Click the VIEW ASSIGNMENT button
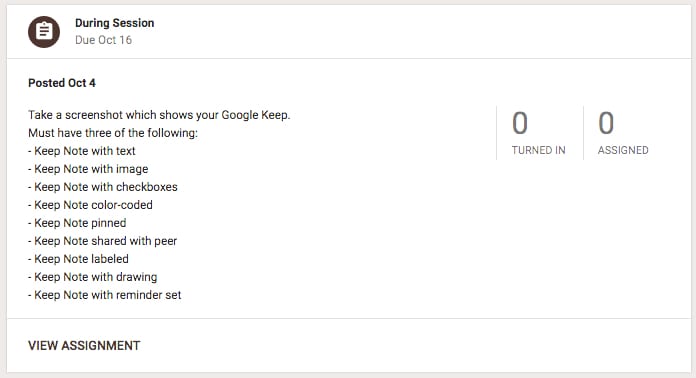The width and height of the screenshot is (696, 378). point(84,346)
